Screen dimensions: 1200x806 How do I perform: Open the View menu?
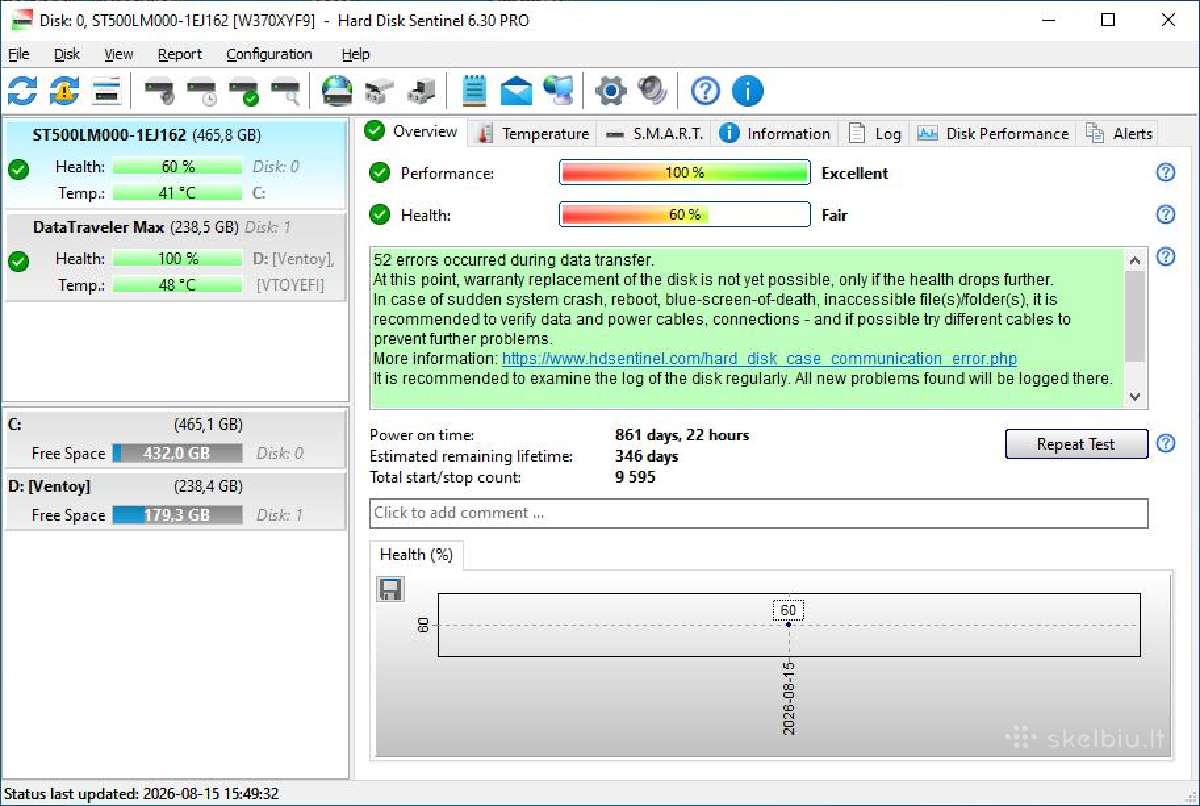(x=118, y=54)
